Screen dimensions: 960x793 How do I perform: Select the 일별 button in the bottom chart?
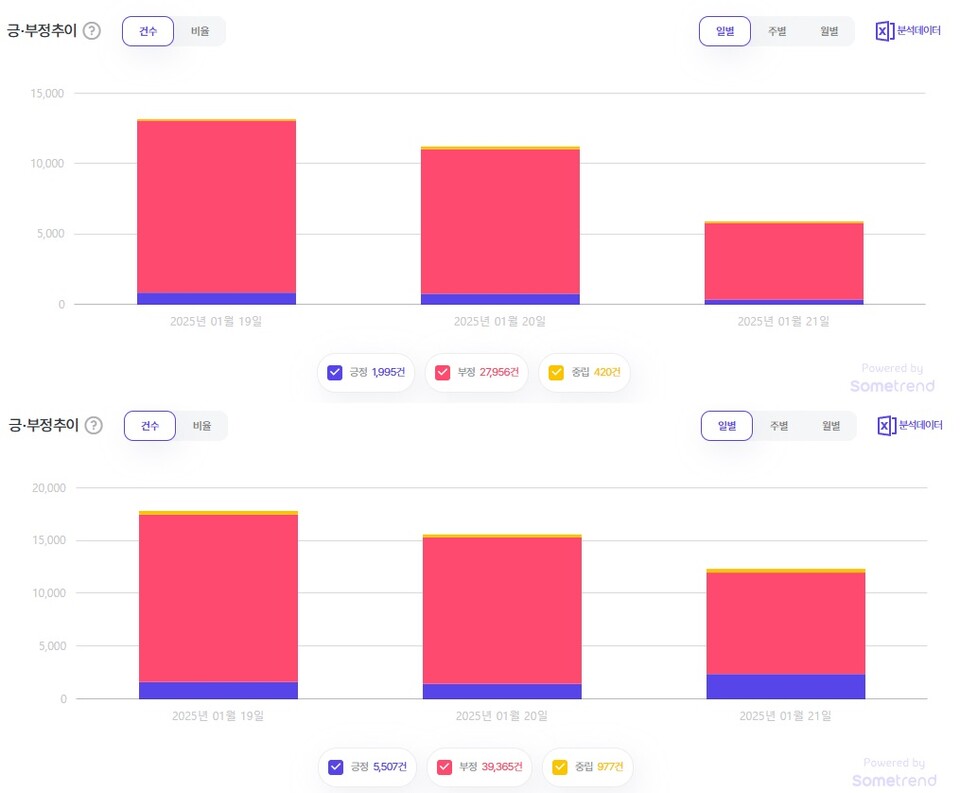pyautogui.click(x=726, y=426)
